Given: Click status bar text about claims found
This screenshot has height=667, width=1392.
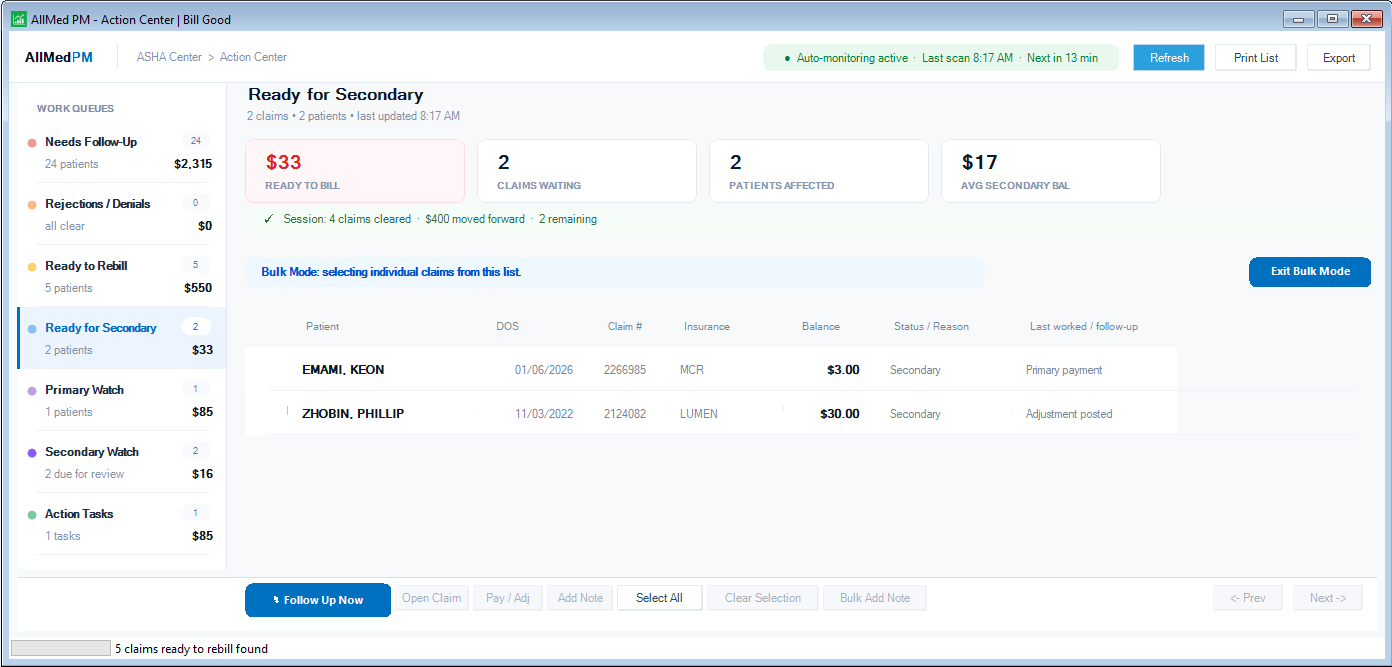Looking at the screenshot, I should [x=191, y=649].
